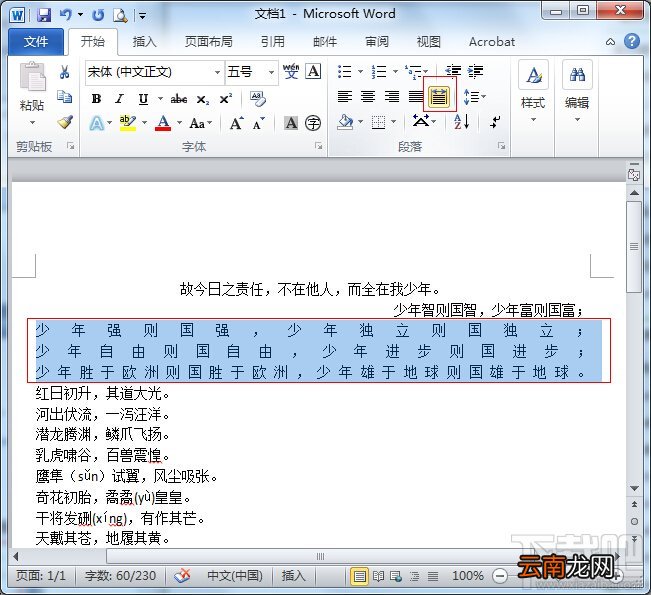Click the zoom out minus button
This screenshot has width=651, height=595.
(x=500, y=575)
